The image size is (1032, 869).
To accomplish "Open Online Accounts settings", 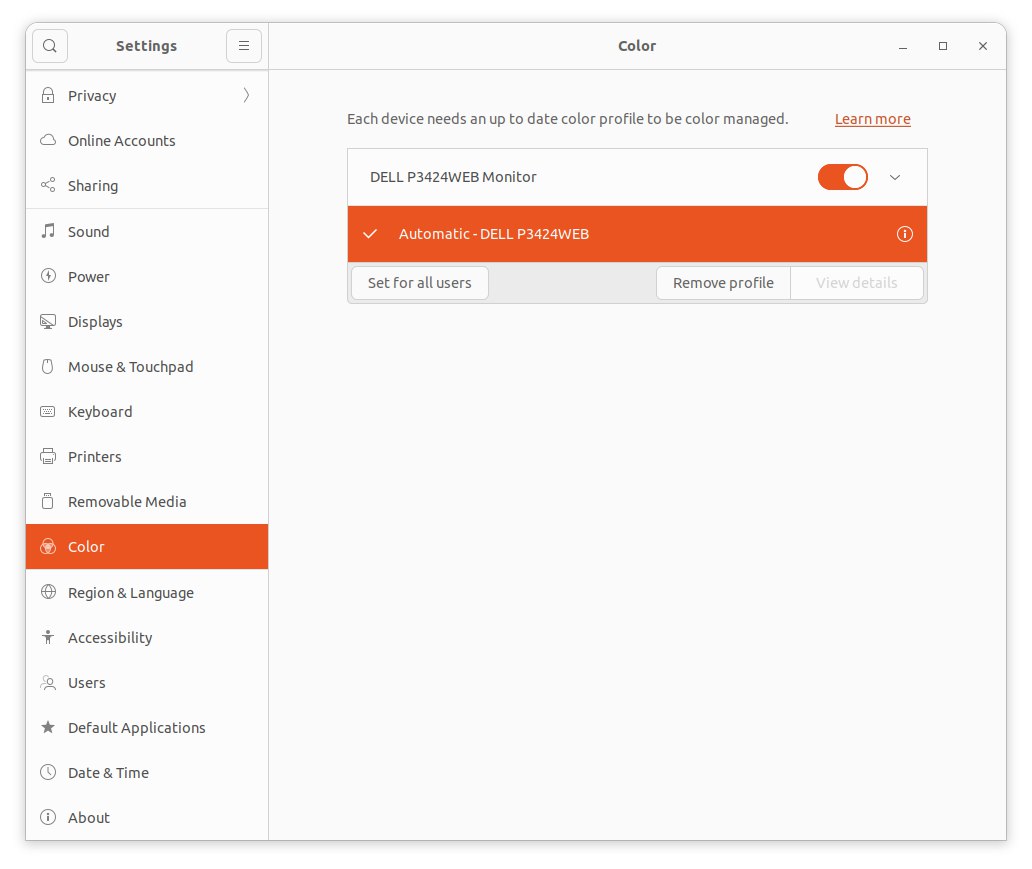I will tap(147, 140).
